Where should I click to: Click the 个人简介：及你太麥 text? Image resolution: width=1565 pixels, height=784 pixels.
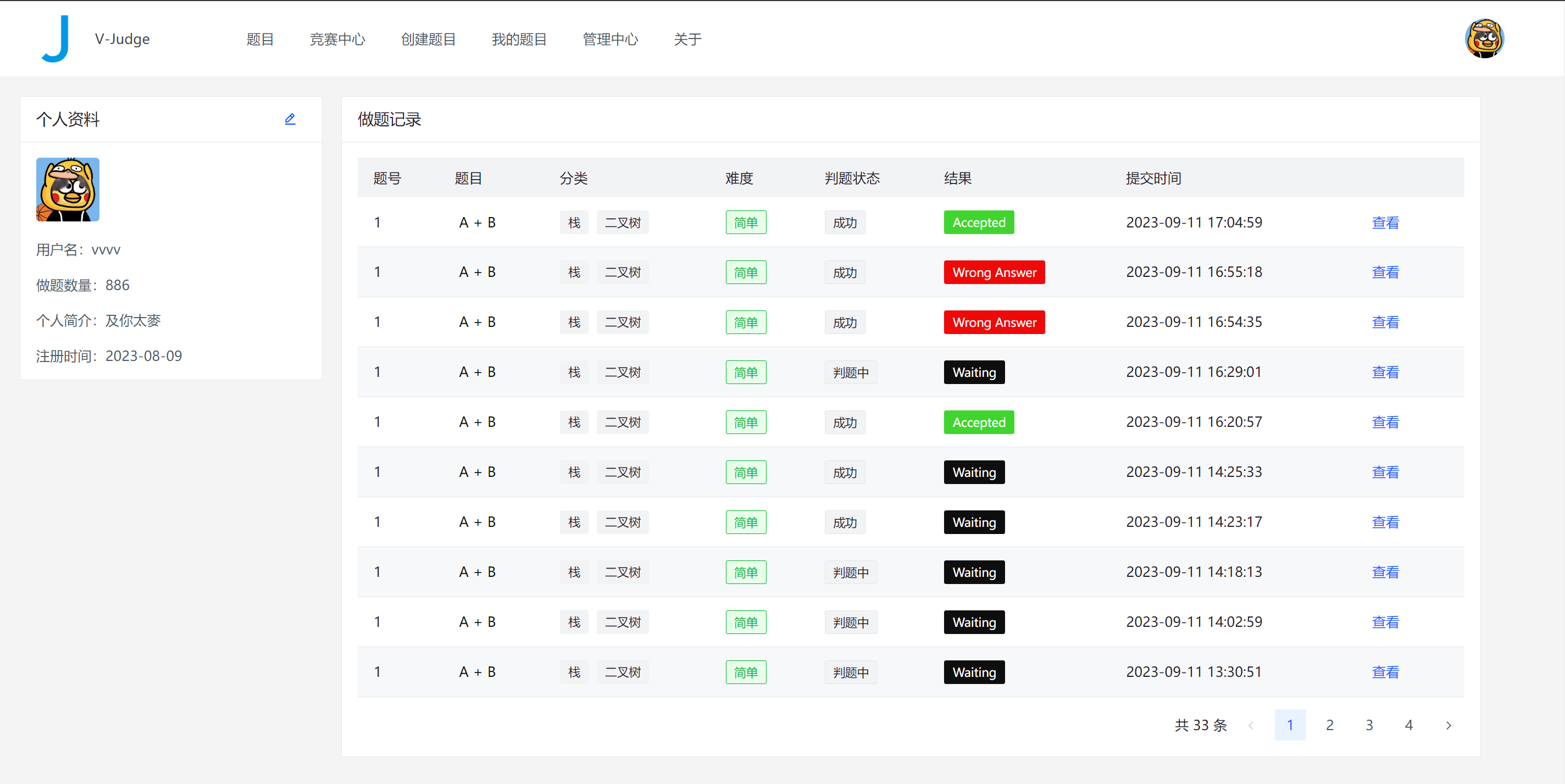click(98, 320)
